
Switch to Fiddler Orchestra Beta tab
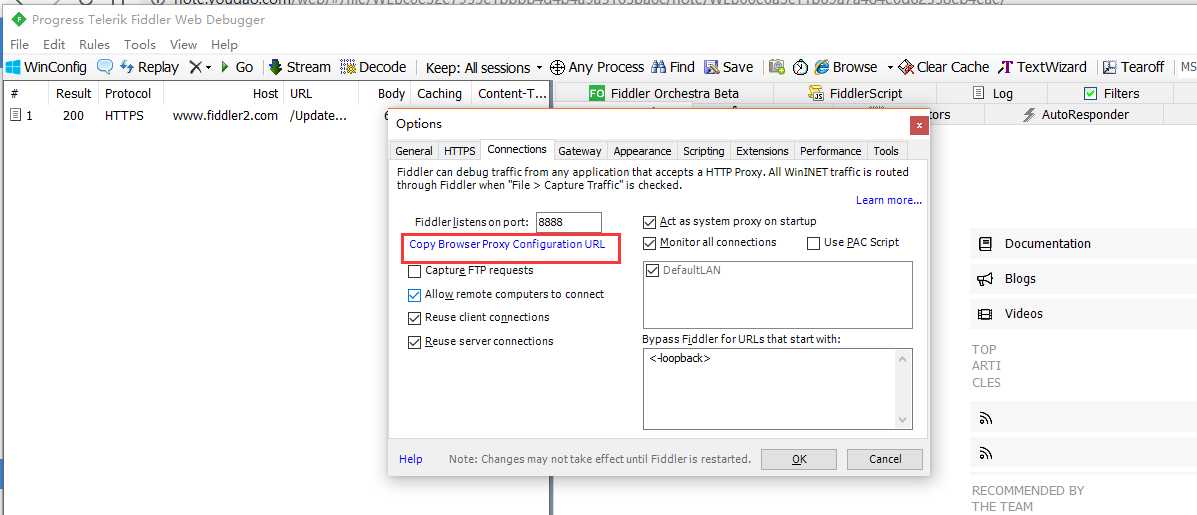coord(663,94)
